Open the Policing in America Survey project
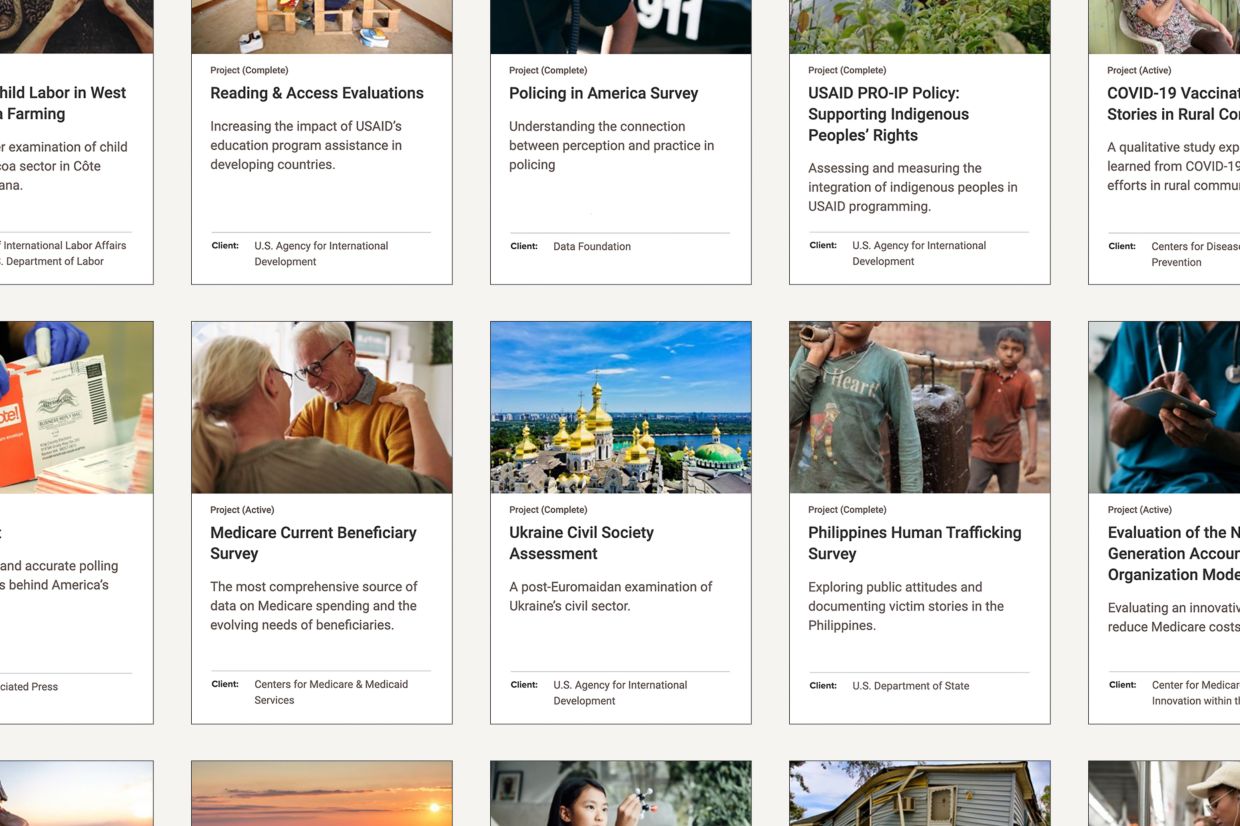The image size is (1240, 826). (x=604, y=93)
